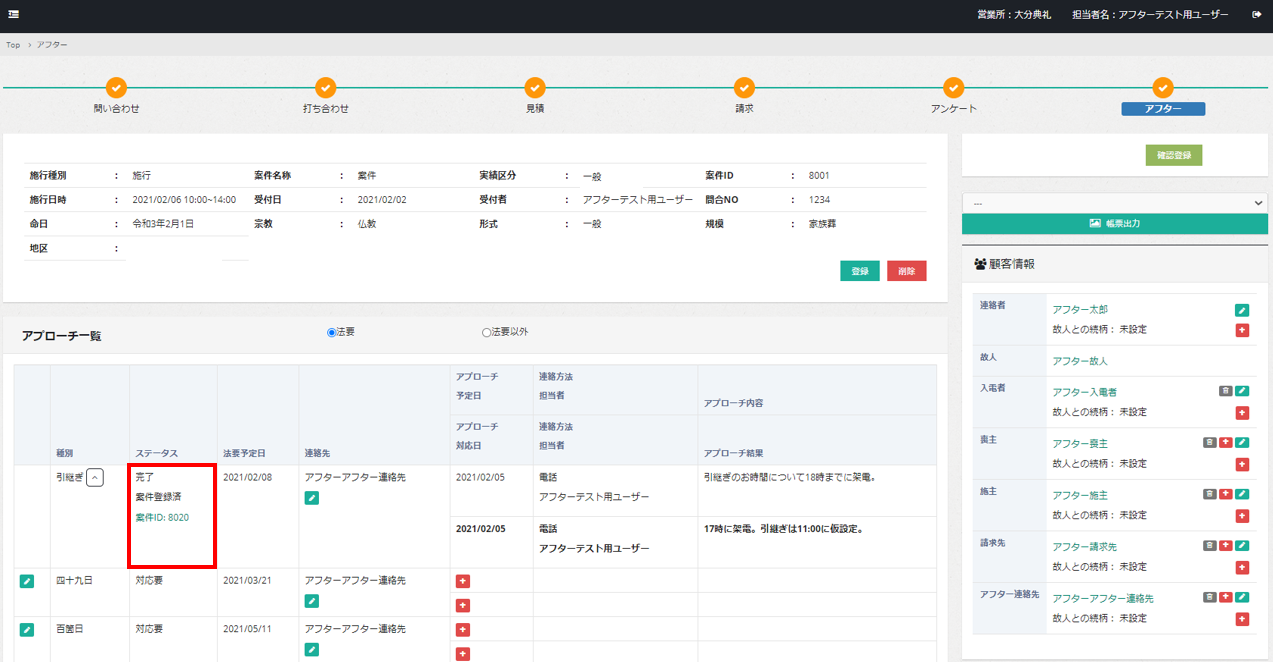
Task: Edit the 請求先 customer entry
Action: coord(1242,546)
